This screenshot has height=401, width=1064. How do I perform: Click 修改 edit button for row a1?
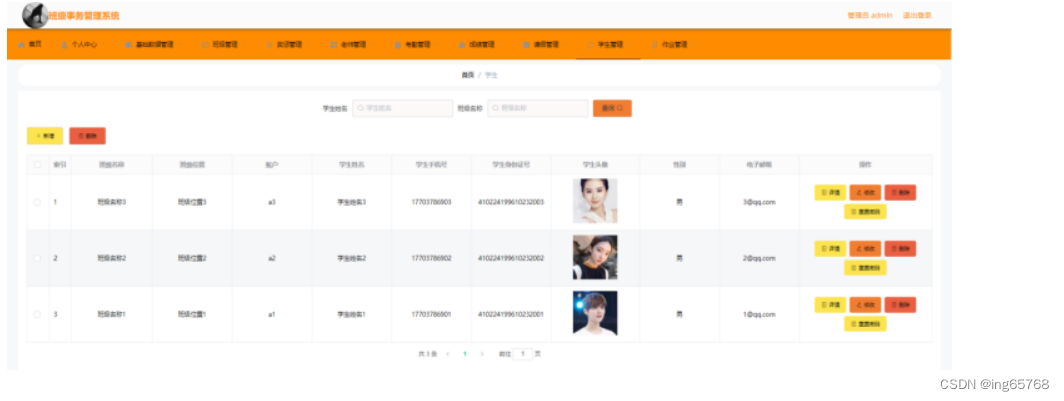(865, 305)
